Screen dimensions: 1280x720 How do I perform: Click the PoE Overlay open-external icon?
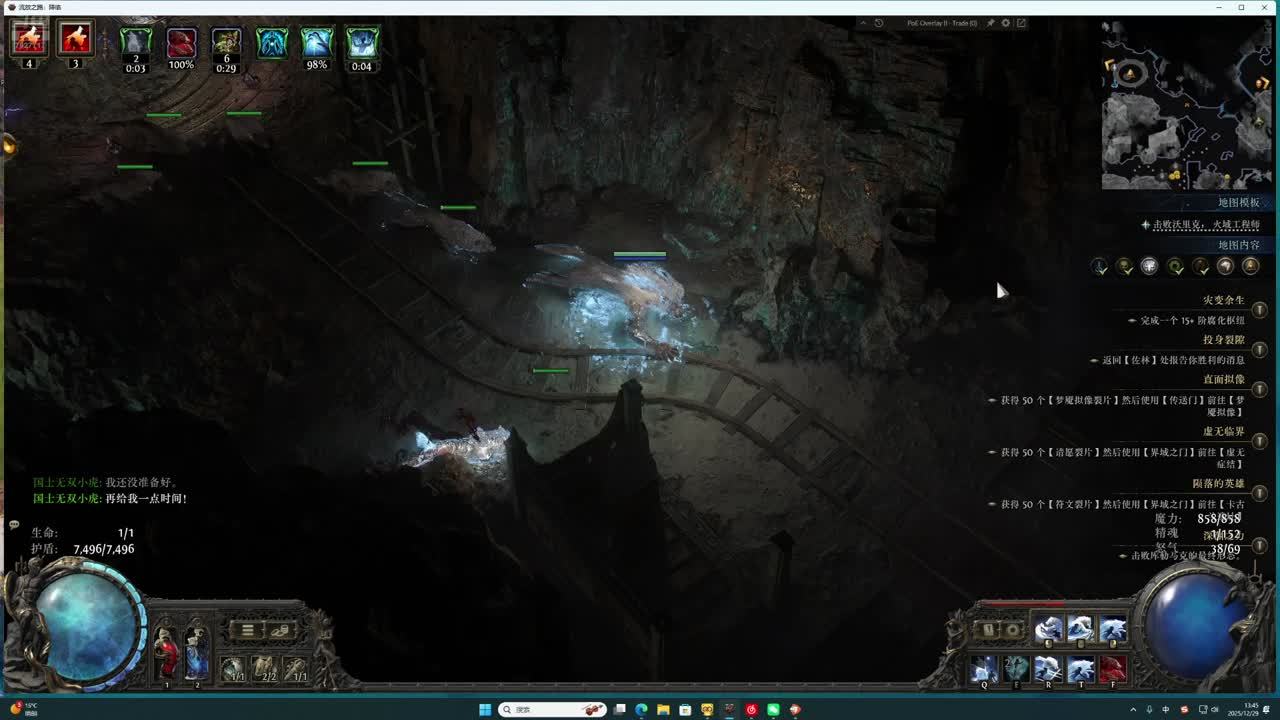pos(1021,23)
